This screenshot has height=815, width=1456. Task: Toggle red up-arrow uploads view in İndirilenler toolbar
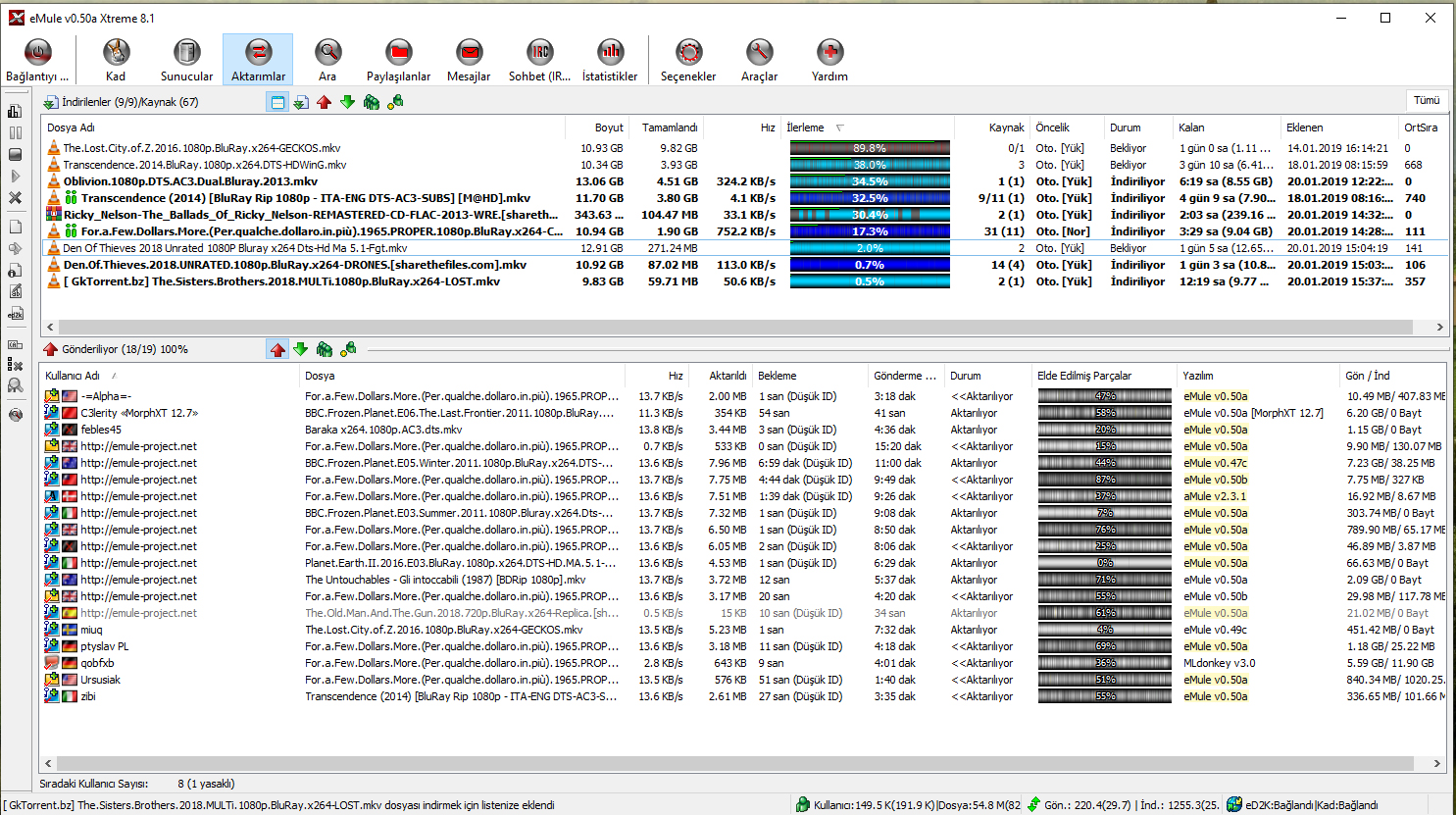(x=325, y=102)
